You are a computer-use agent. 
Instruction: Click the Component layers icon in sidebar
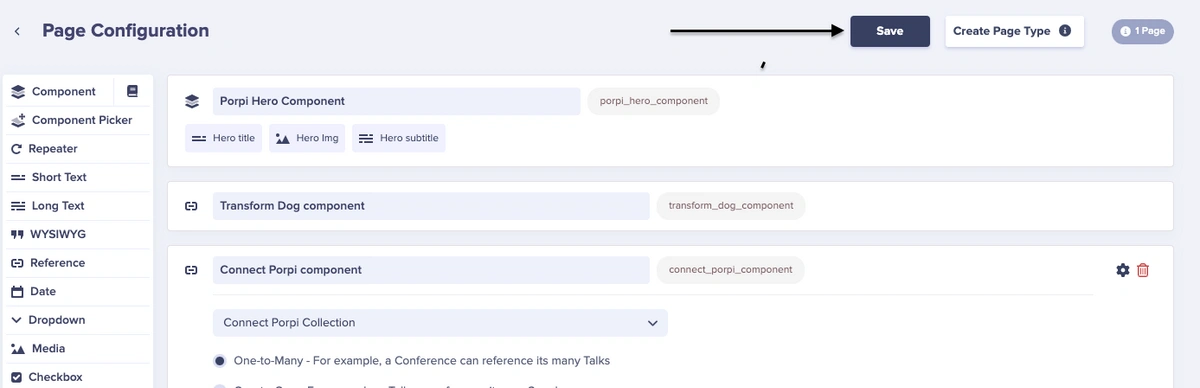click(x=17, y=91)
